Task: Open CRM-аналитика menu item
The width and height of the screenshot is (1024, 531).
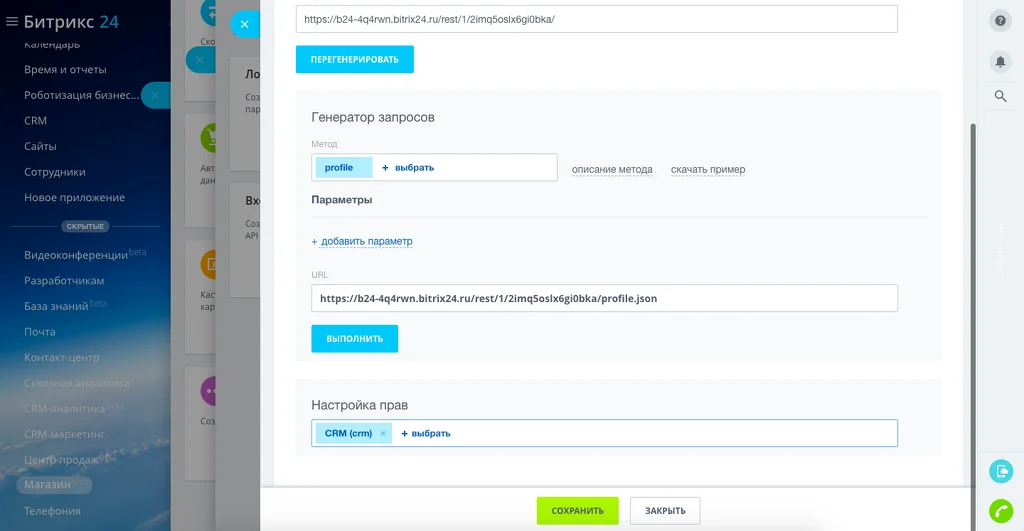Action: point(65,408)
